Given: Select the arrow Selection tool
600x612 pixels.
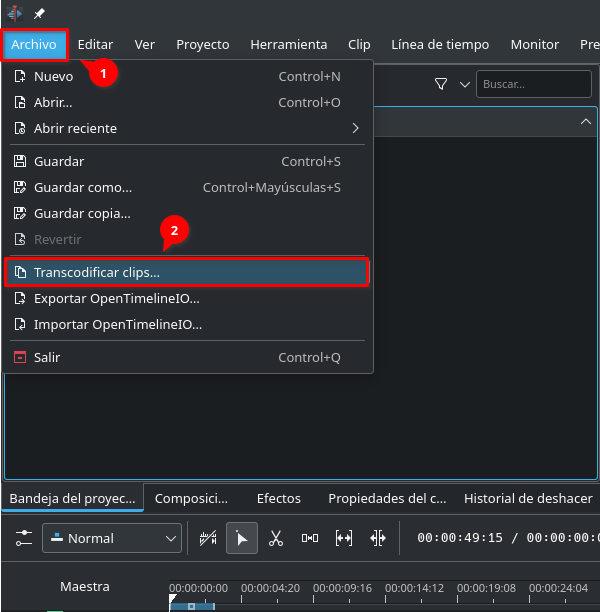Looking at the screenshot, I should [x=242, y=538].
